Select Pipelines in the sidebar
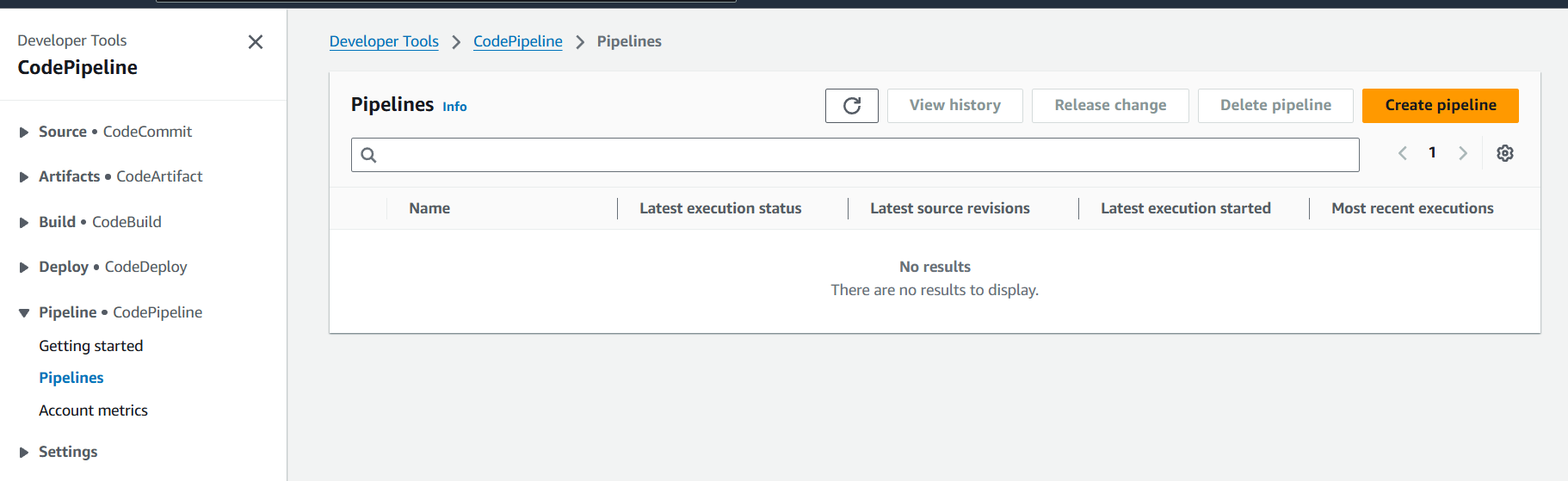 click(71, 378)
